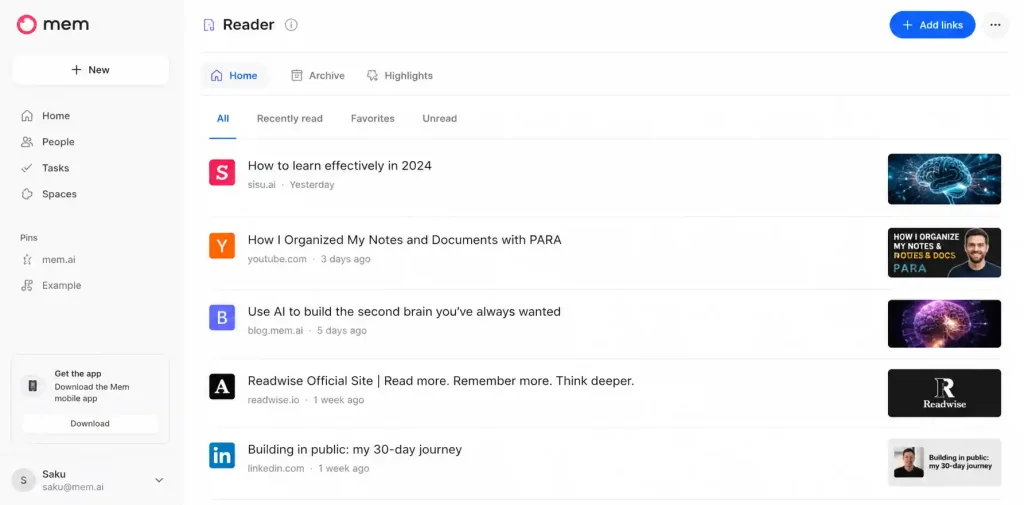Open the Spaces sidebar item

tap(59, 194)
